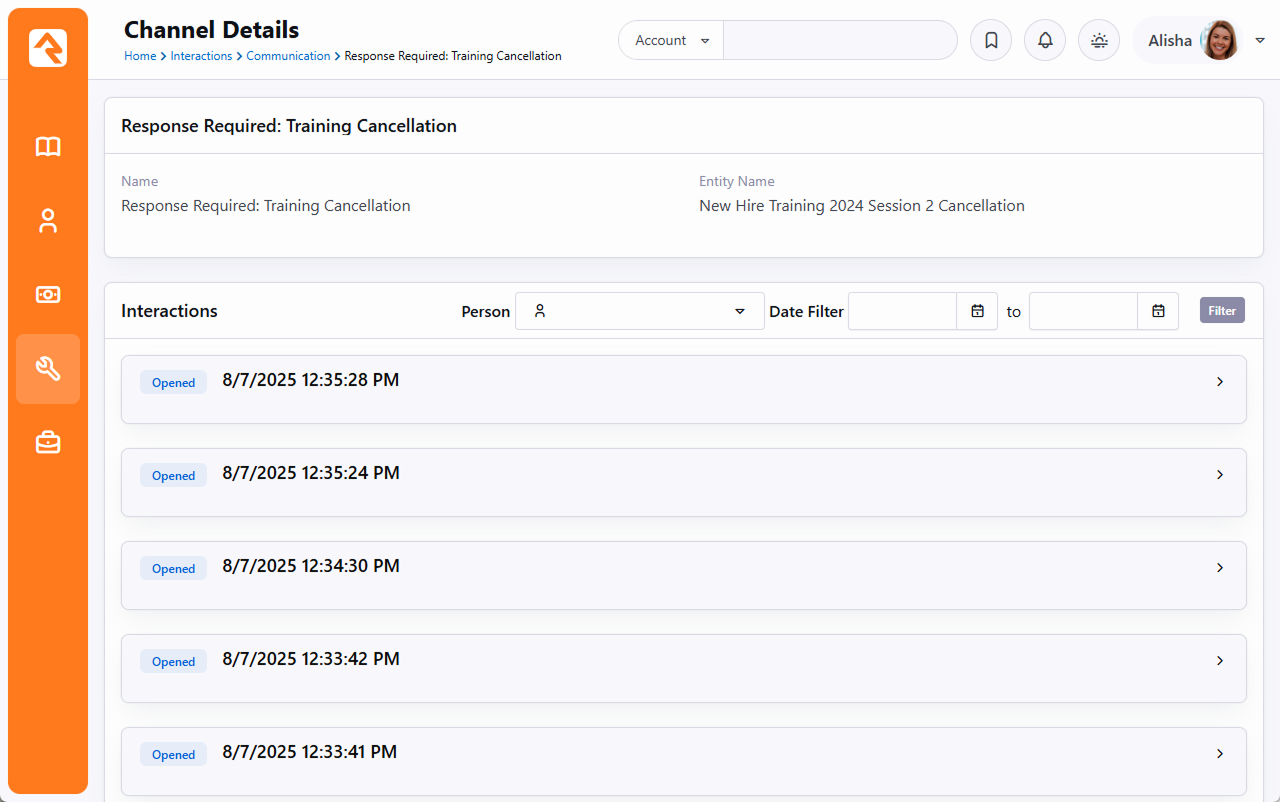Image resolution: width=1280 pixels, height=802 pixels.
Task: Toggle the sun theme icon
Action: coord(1099,41)
